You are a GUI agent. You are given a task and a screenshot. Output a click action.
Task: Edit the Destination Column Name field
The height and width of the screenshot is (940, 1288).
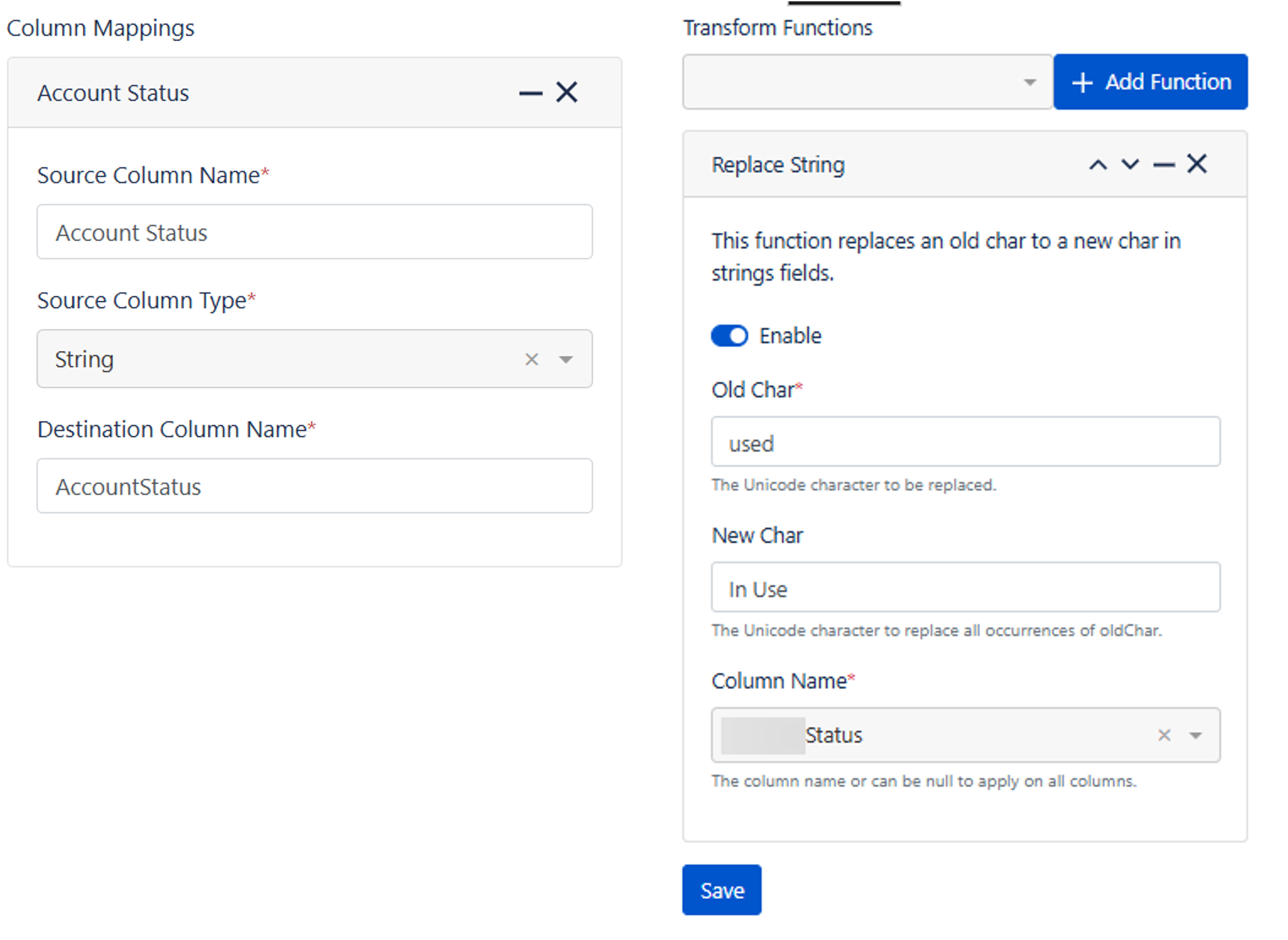click(314, 487)
